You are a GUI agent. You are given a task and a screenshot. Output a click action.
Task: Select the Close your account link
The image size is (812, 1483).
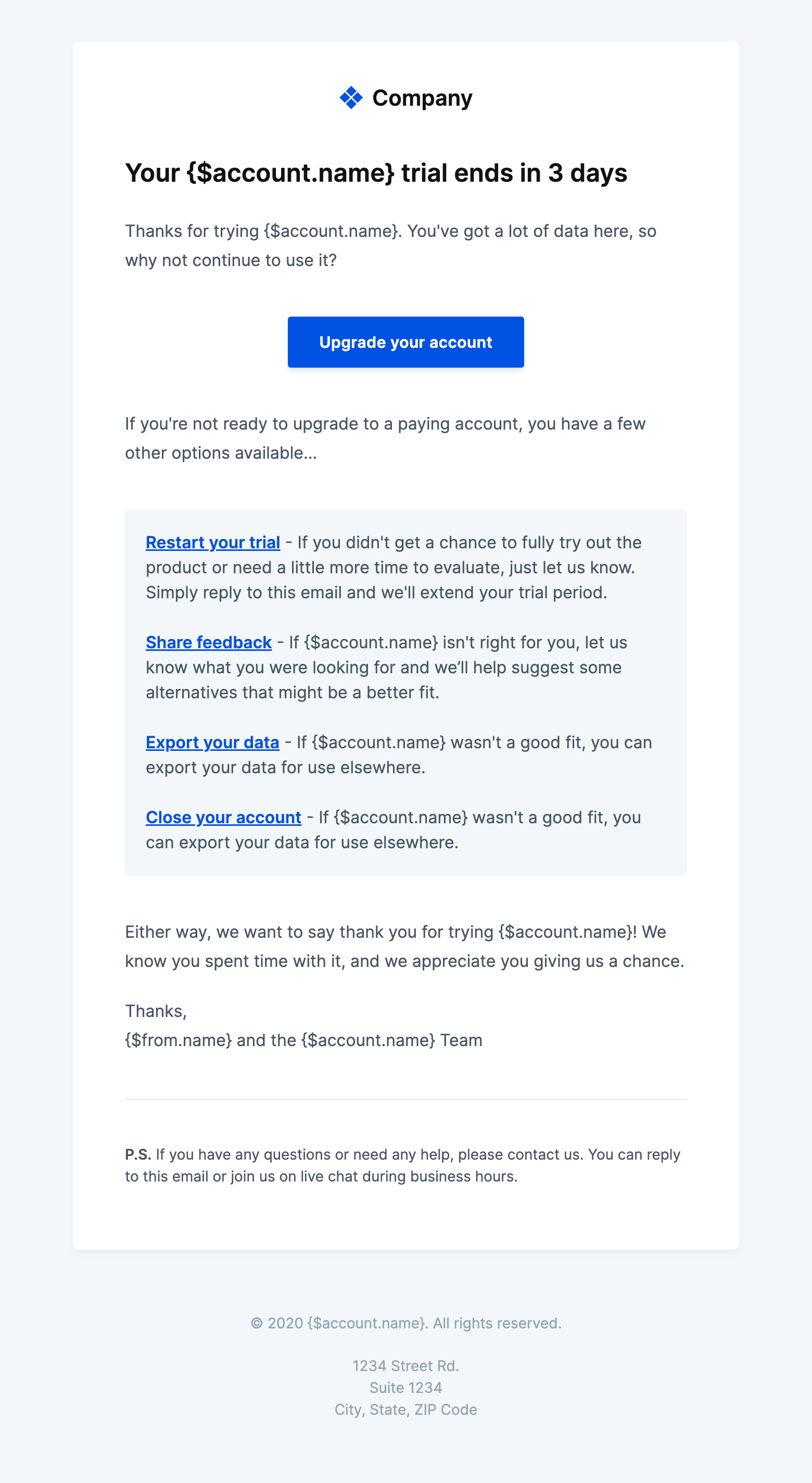[x=223, y=817]
